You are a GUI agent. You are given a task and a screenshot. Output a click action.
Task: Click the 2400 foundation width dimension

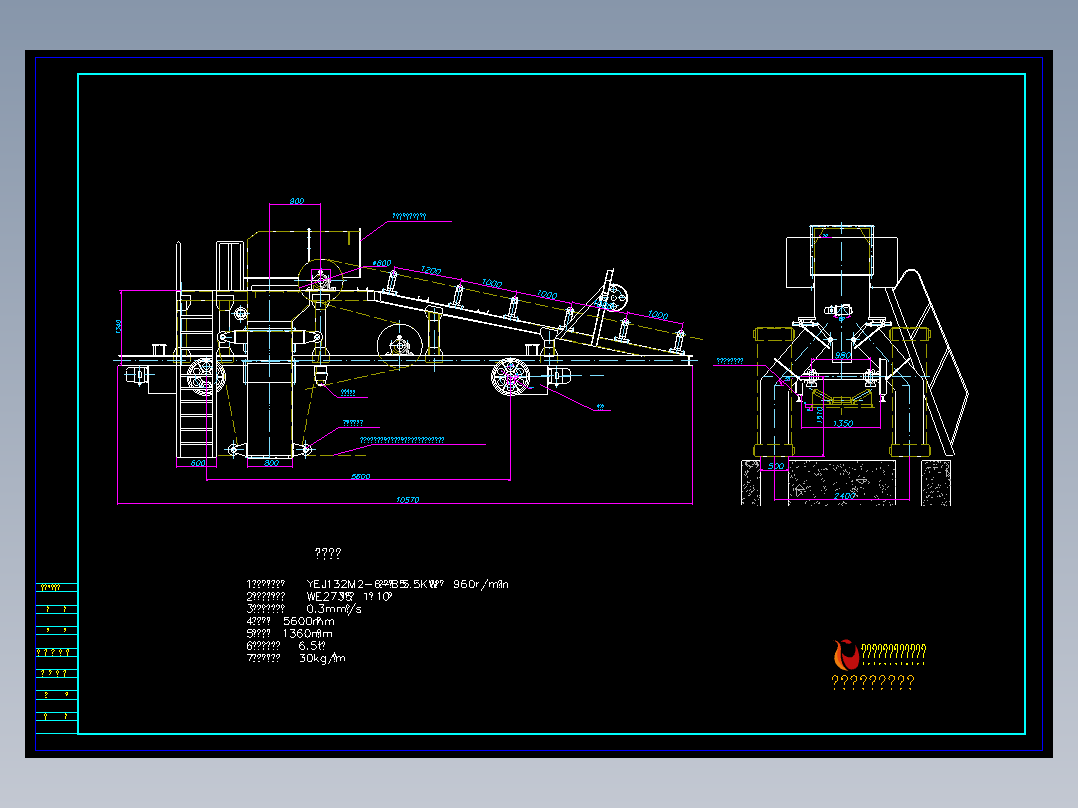(844, 495)
